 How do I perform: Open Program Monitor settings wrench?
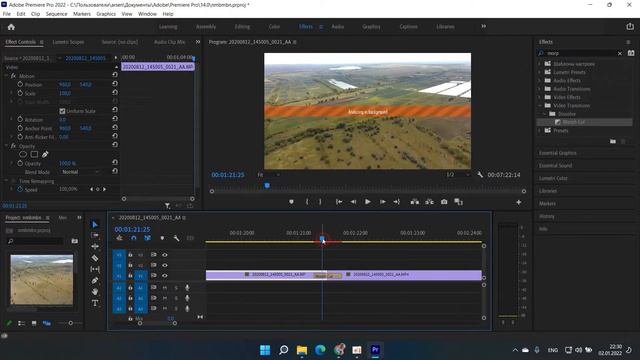pyautogui.click(x=480, y=175)
